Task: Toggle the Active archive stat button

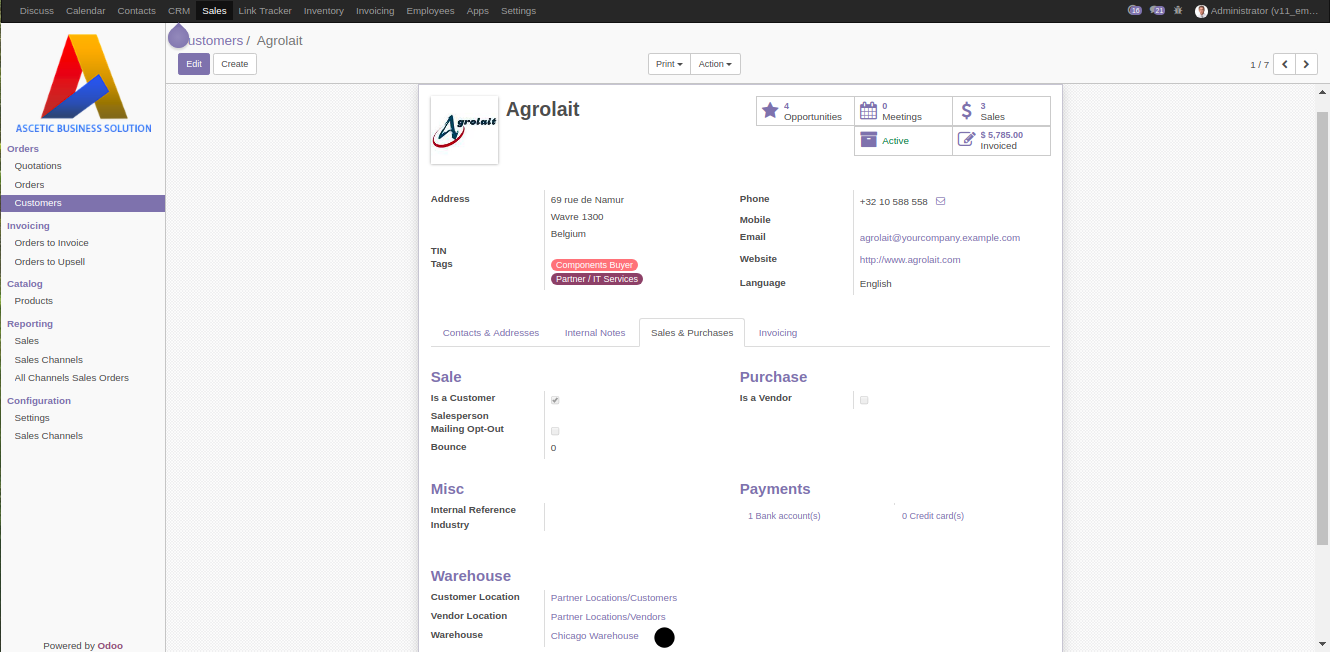Action: 903,141
